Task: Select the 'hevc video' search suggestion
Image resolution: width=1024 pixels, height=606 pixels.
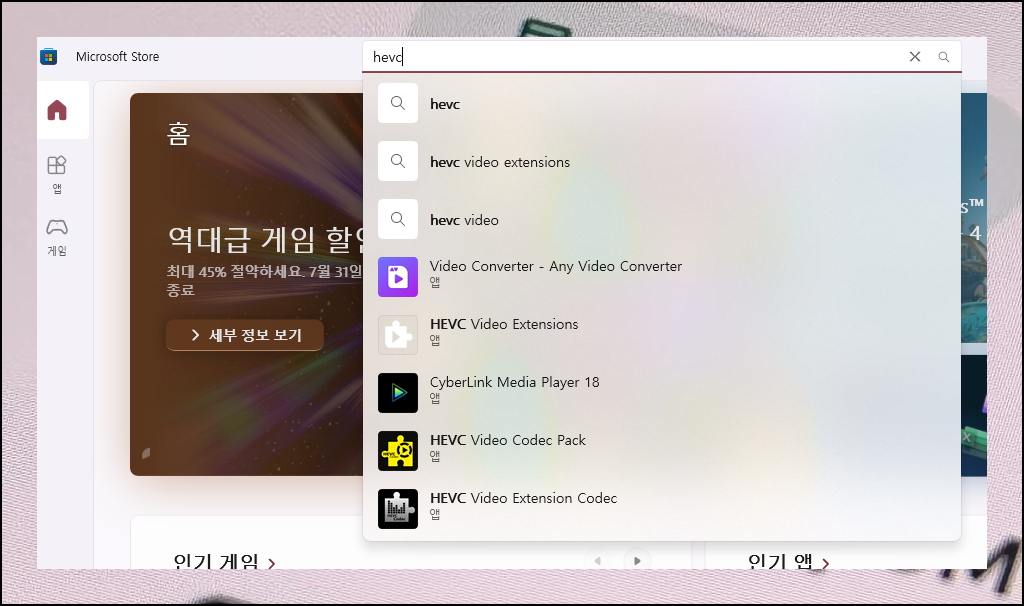Action: (x=662, y=219)
